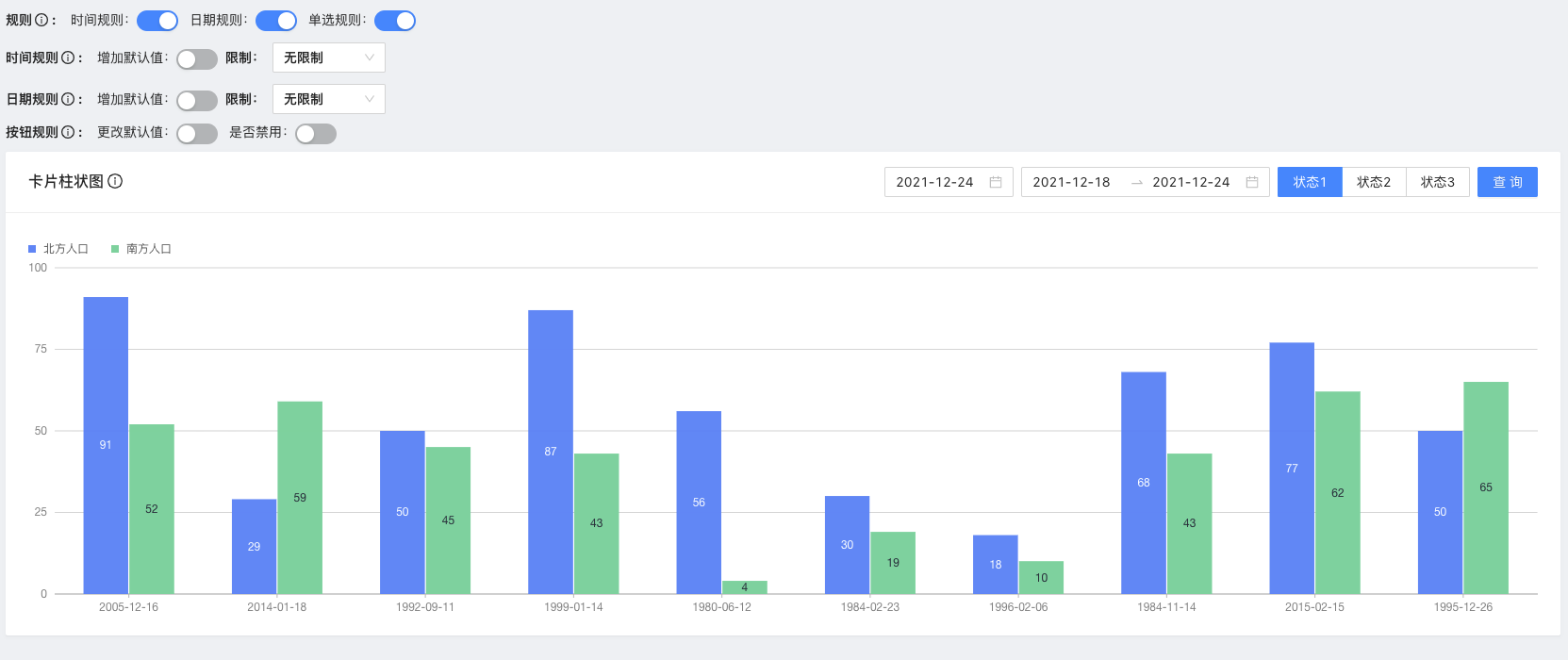Toggle 北方人口 legend item
This screenshot has width=1568, height=660.
pyautogui.click(x=58, y=249)
